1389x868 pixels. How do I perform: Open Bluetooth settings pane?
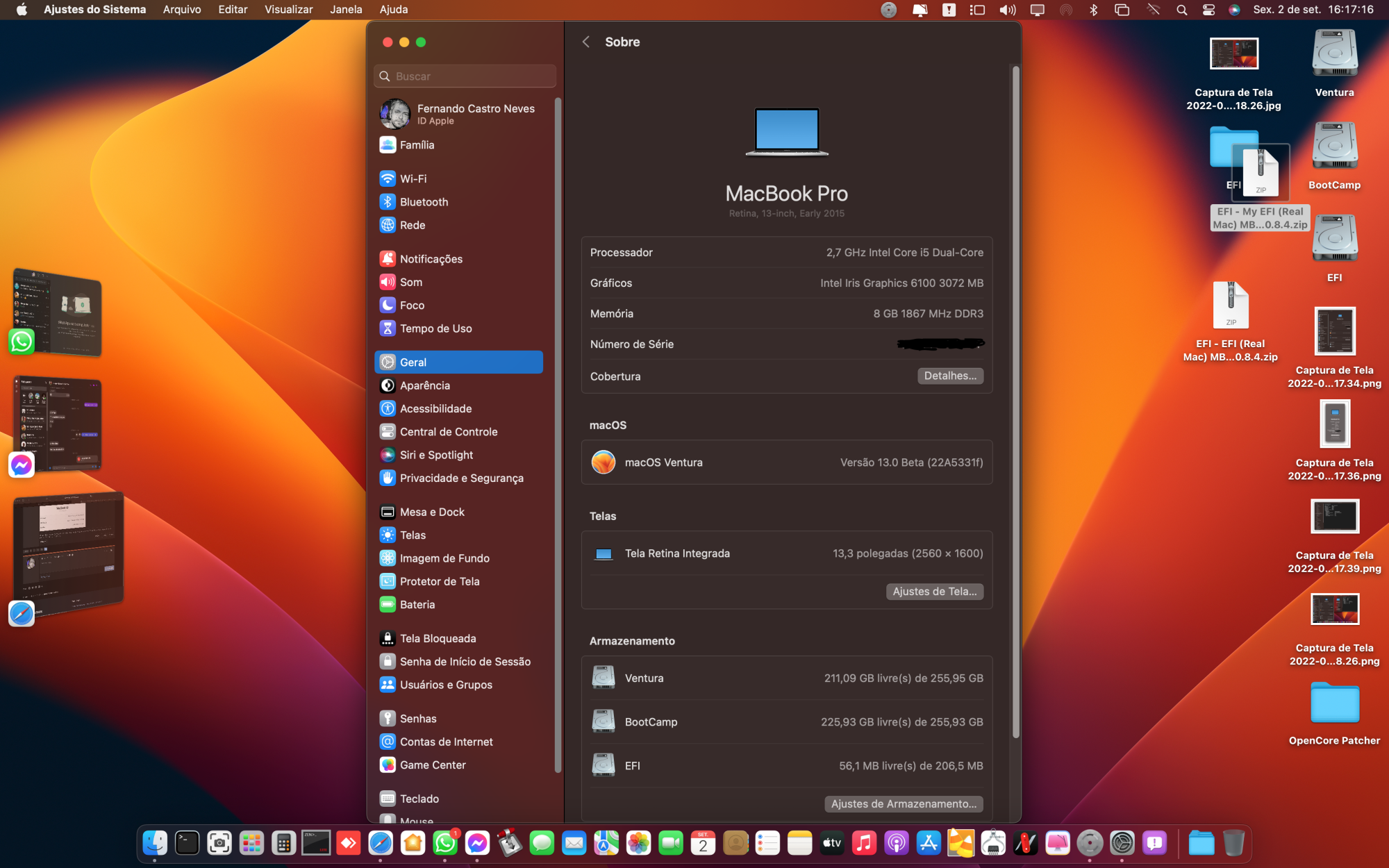coord(423,202)
